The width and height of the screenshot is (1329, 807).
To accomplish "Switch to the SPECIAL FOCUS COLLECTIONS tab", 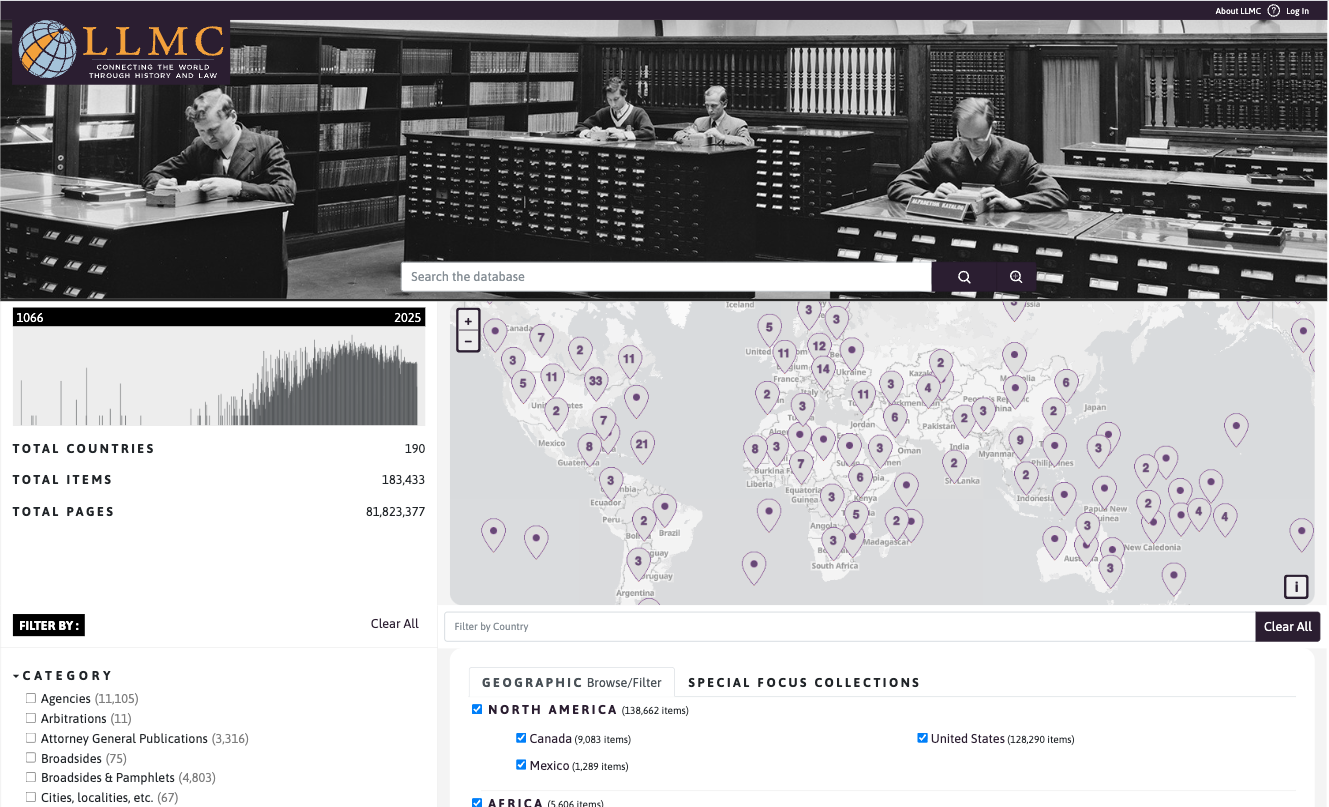I will click(804, 682).
